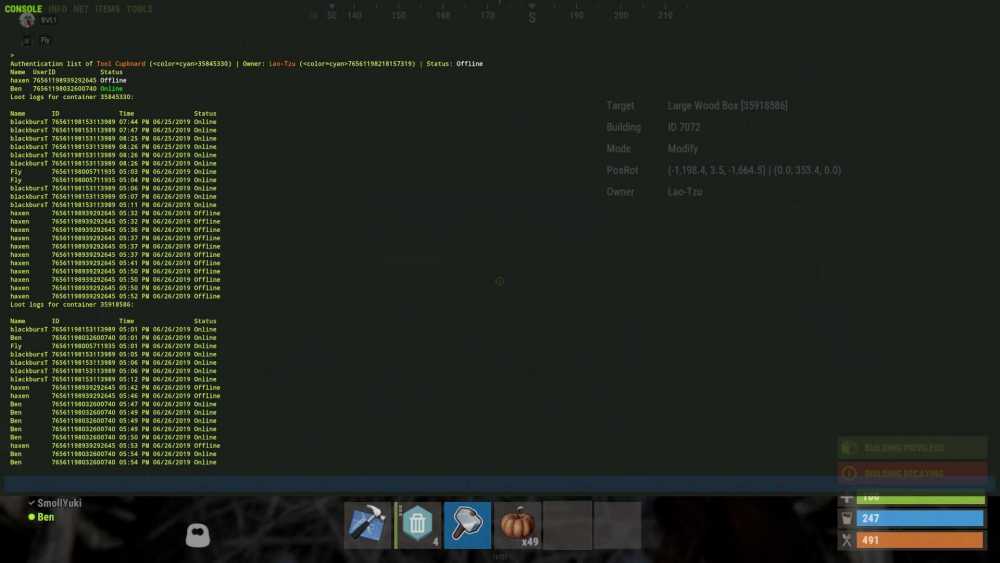Click the player avatar icon under CONSOLE
The width and height of the screenshot is (1000, 563).
pos(27,20)
